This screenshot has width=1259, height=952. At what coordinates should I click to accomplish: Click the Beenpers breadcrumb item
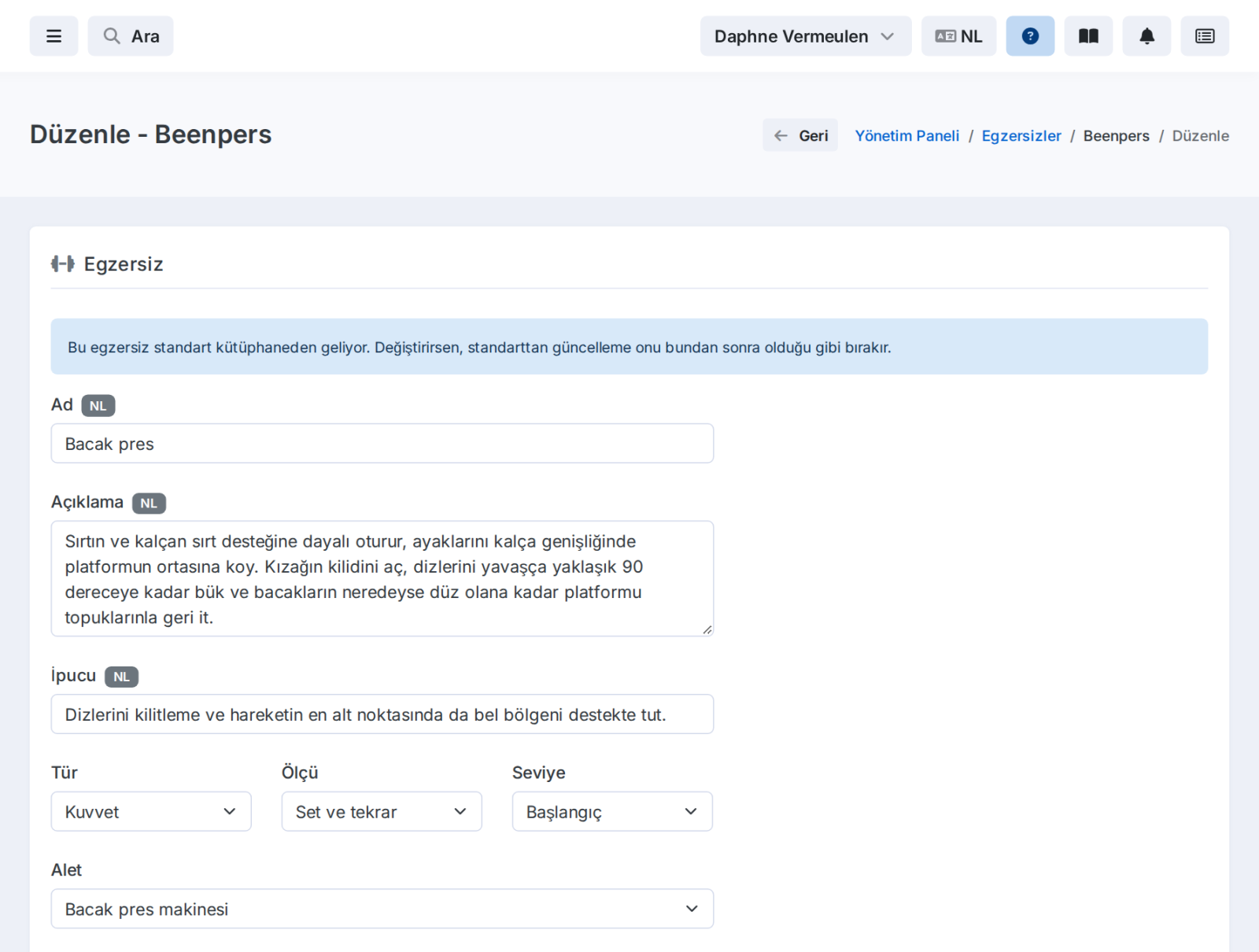point(1116,135)
